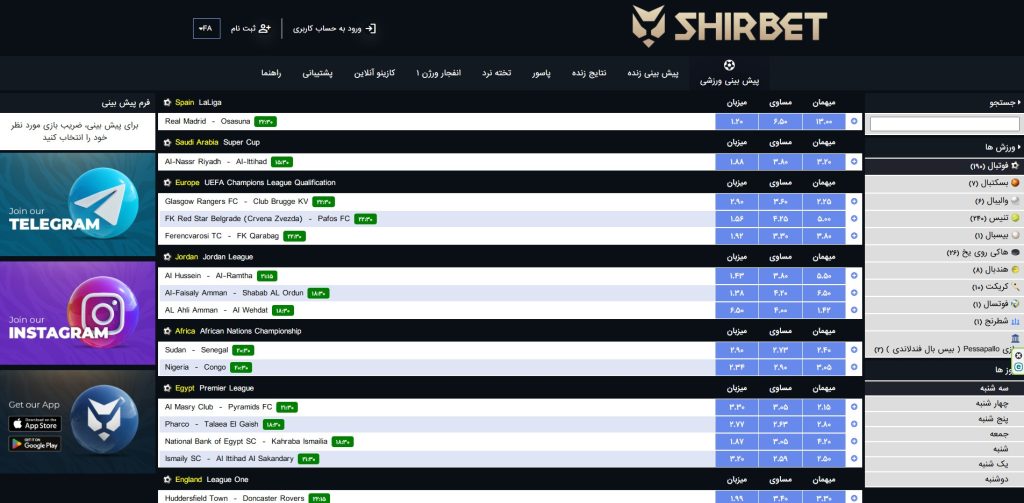The width and height of the screenshot is (1024, 503).
Task: Open the کازینو آنلاین online casino menu
Action: (374, 73)
